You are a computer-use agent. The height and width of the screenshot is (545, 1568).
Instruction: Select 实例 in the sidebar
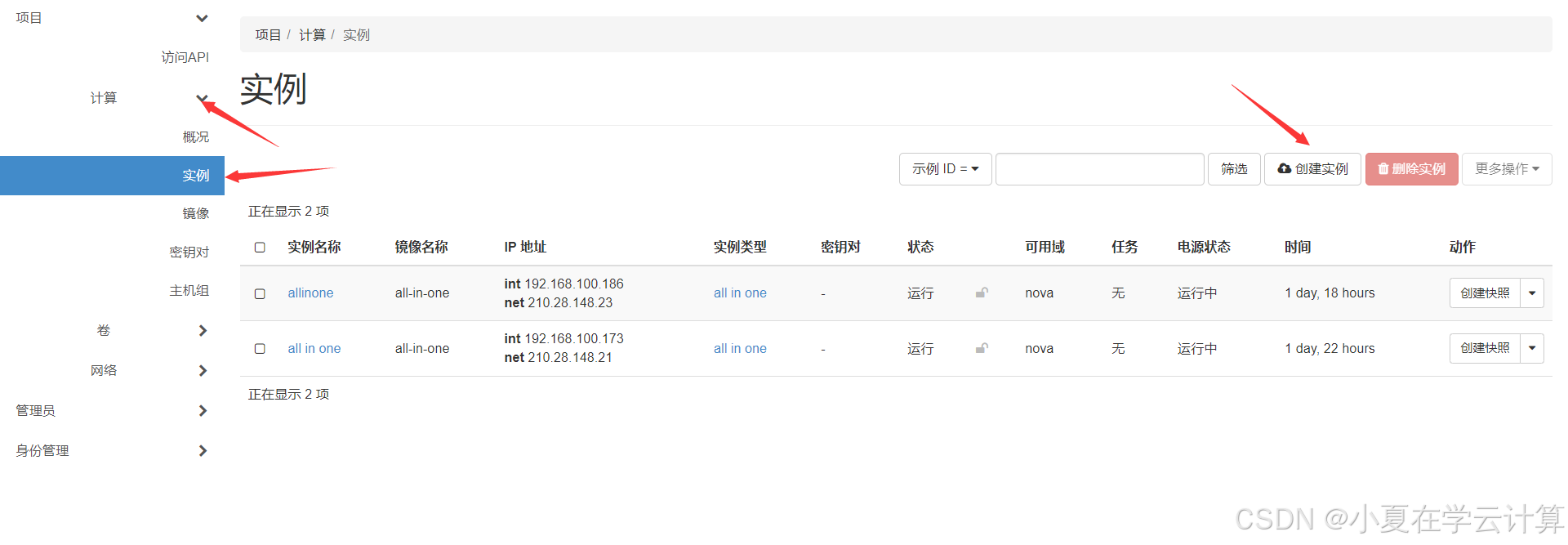(x=112, y=176)
